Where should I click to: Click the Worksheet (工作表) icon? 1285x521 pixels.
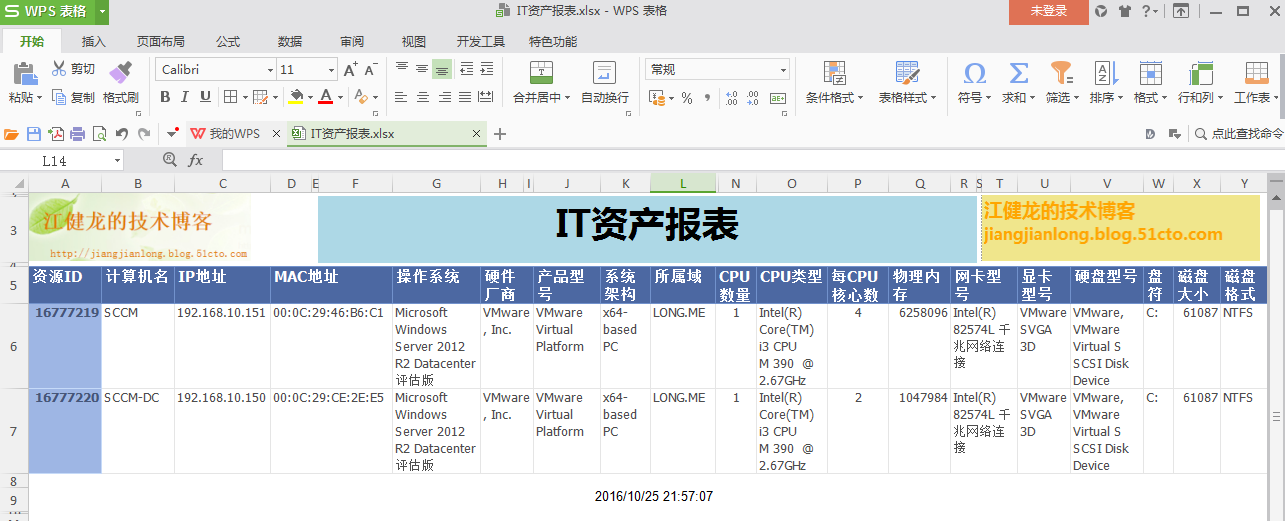pyautogui.click(x=1256, y=73)
